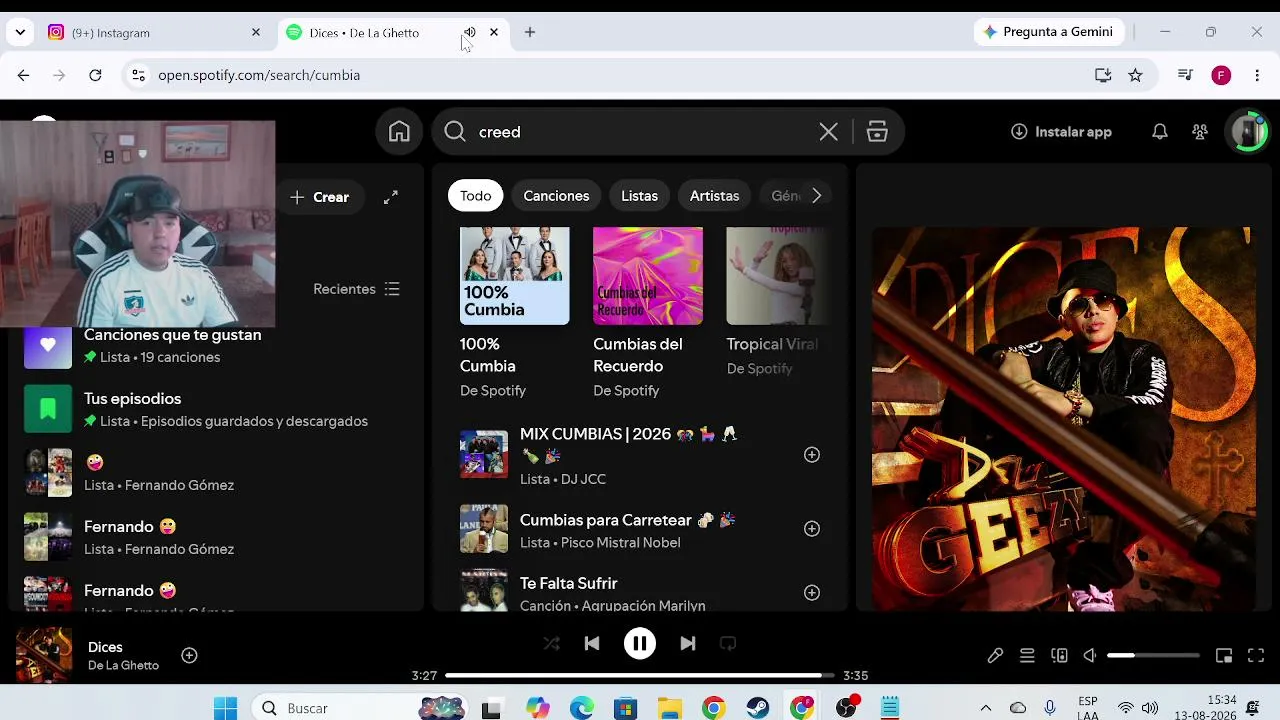Skip to the next track
The image size is (1280, 720).
(x=688, y=644)
